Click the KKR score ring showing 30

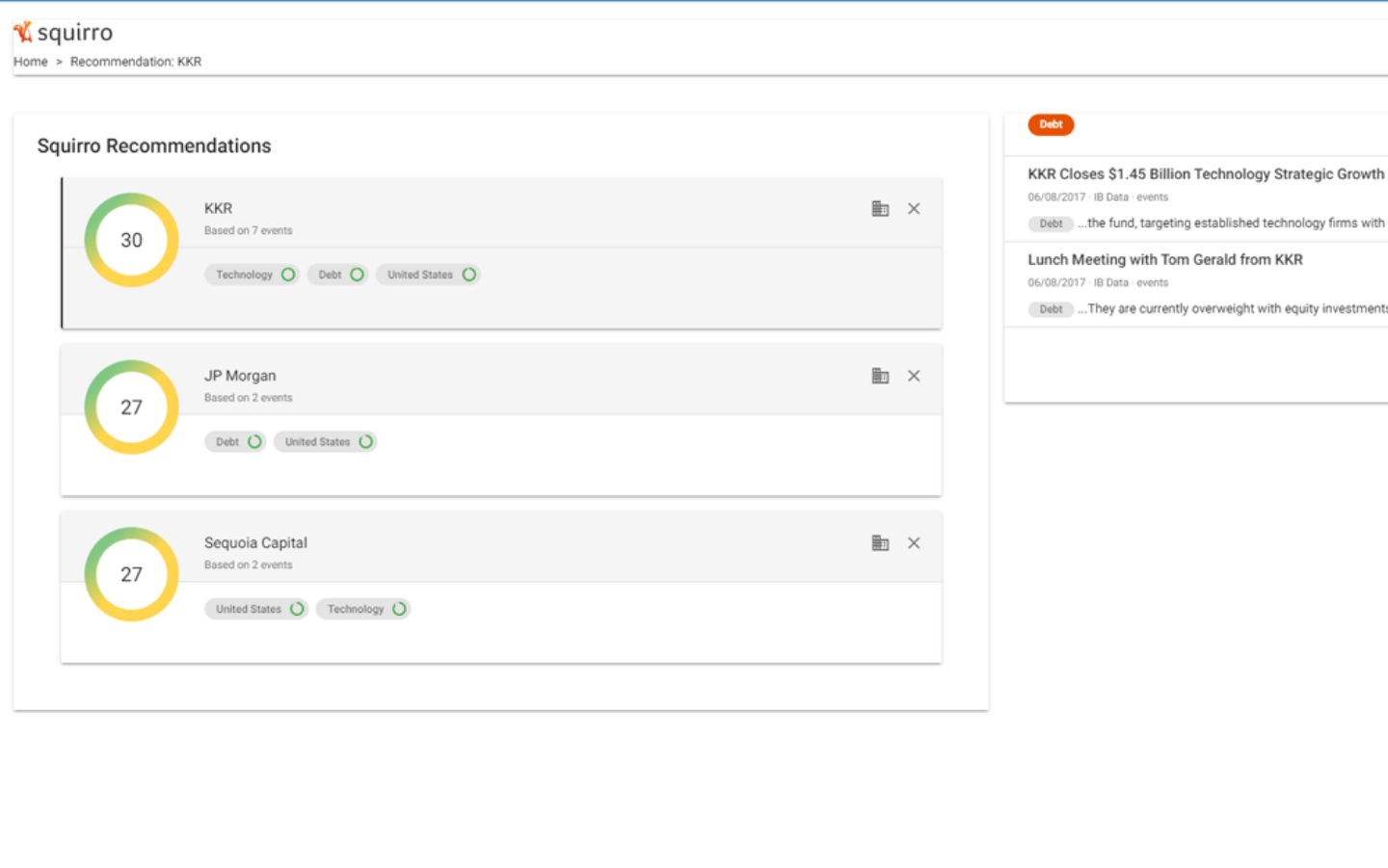click(x=131, y=240)
